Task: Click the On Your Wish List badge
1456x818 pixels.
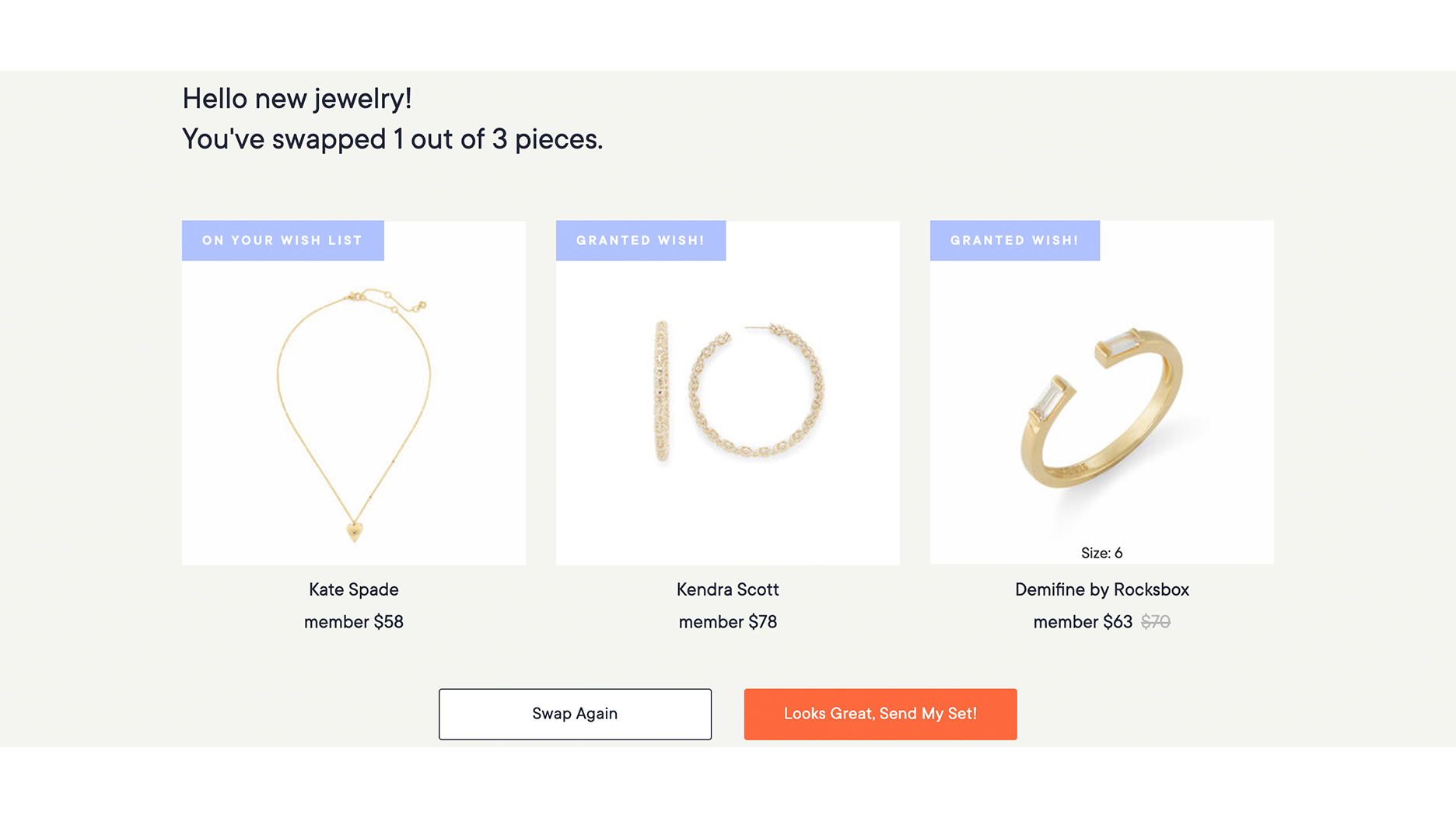Action: pyautogui.click(x=282, y=240)
